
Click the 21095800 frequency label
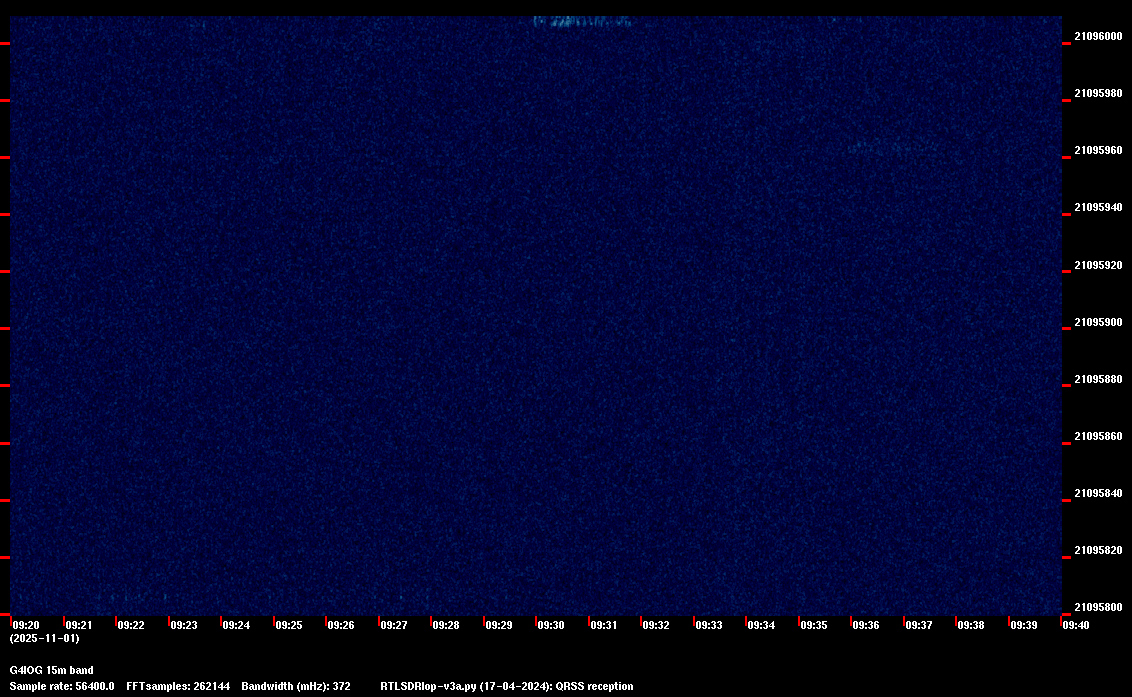(x=1098, y=607)
